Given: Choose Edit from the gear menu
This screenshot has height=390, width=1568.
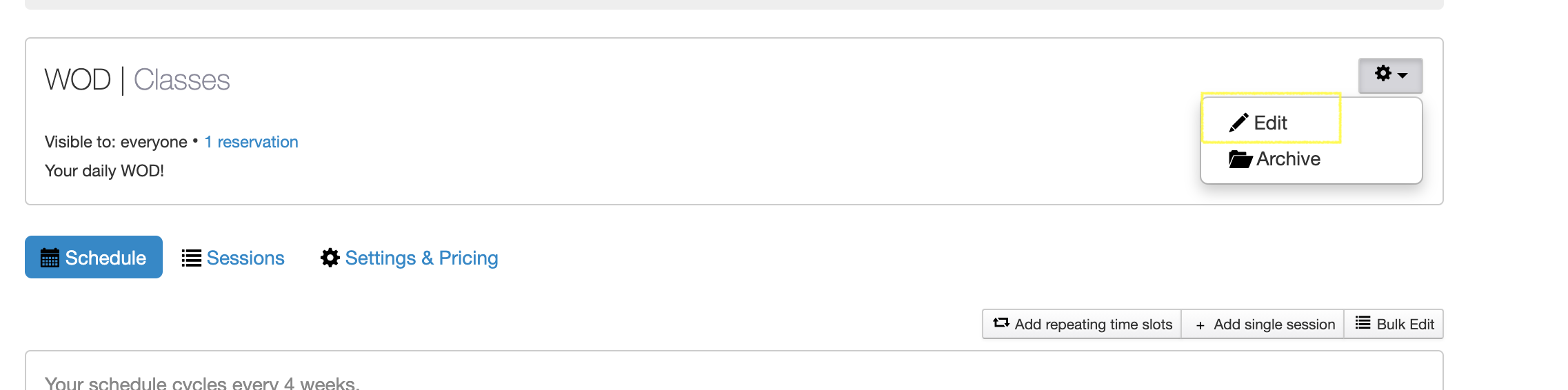Looking at the screenshot, I should (x=1270, y=123).
